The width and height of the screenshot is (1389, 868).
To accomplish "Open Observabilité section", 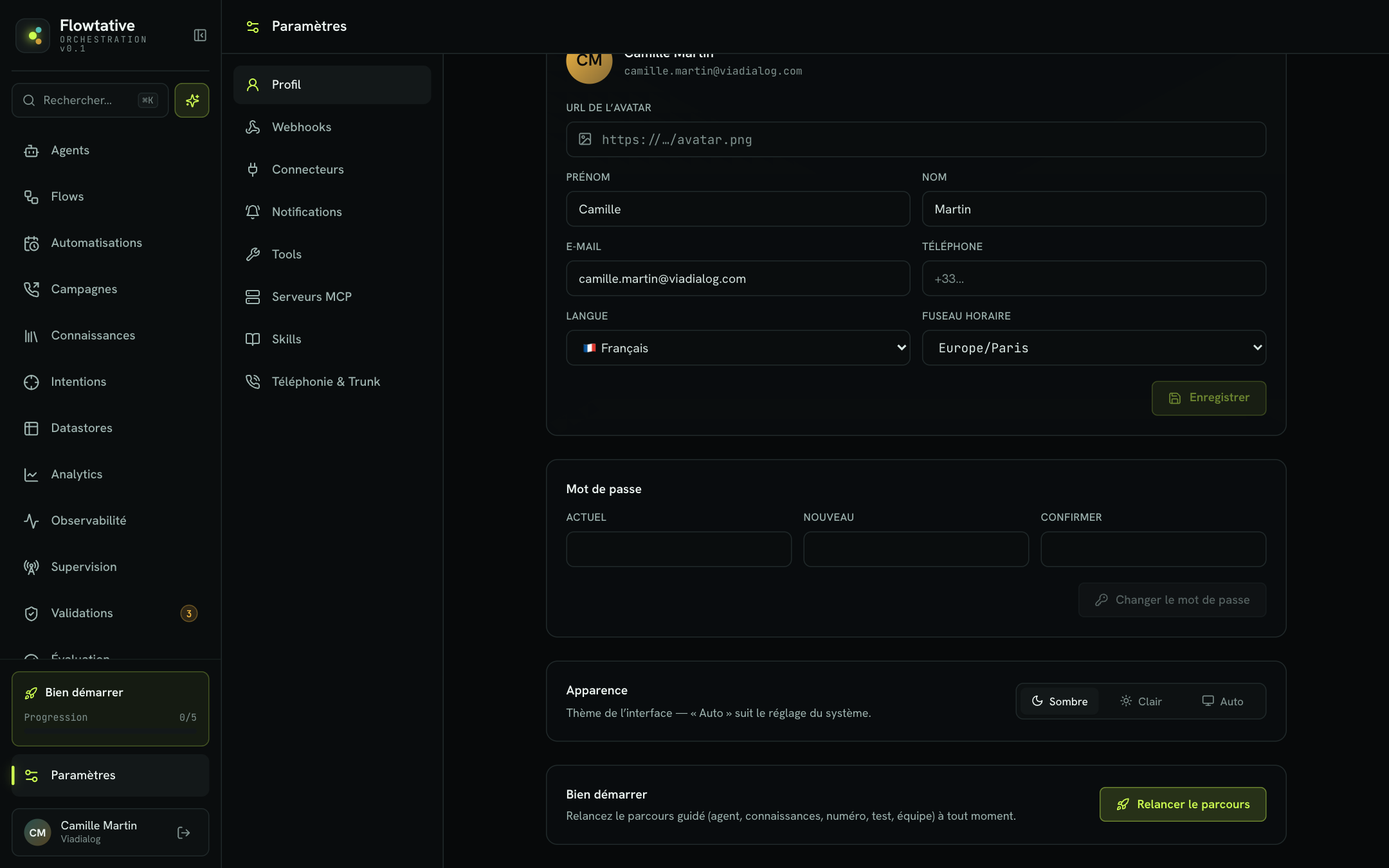I will (x=110, y=521).
